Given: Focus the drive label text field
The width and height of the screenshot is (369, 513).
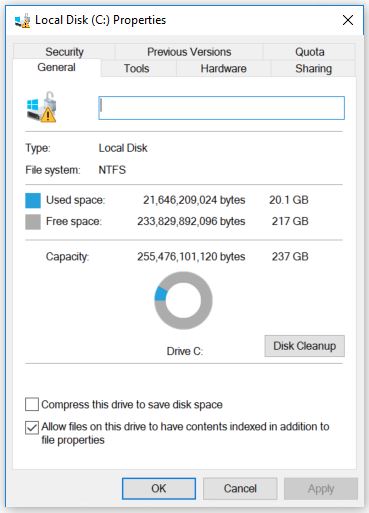Looking at the screenshot, I should (221, 108).
